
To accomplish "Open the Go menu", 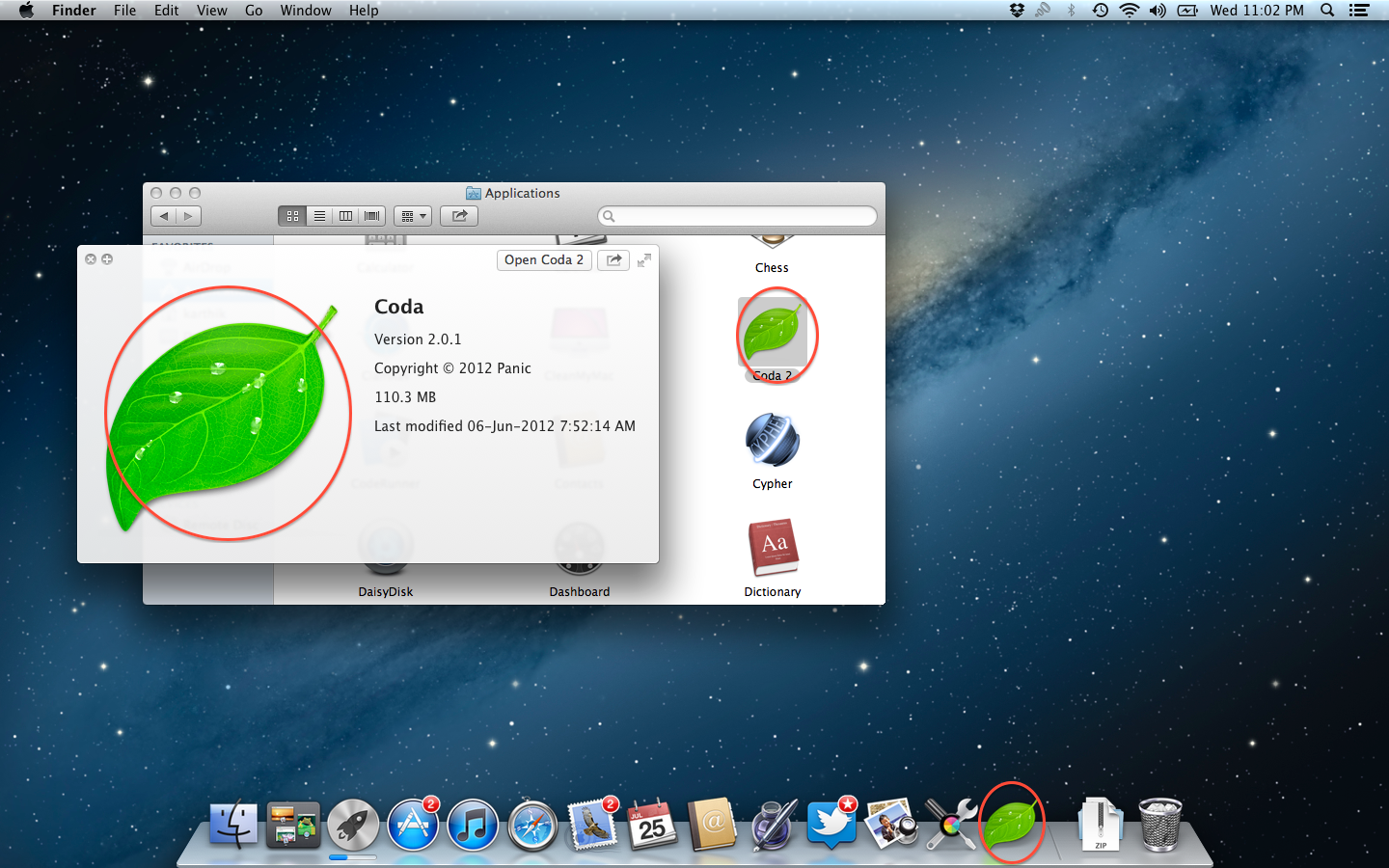I will pos(254,11).
